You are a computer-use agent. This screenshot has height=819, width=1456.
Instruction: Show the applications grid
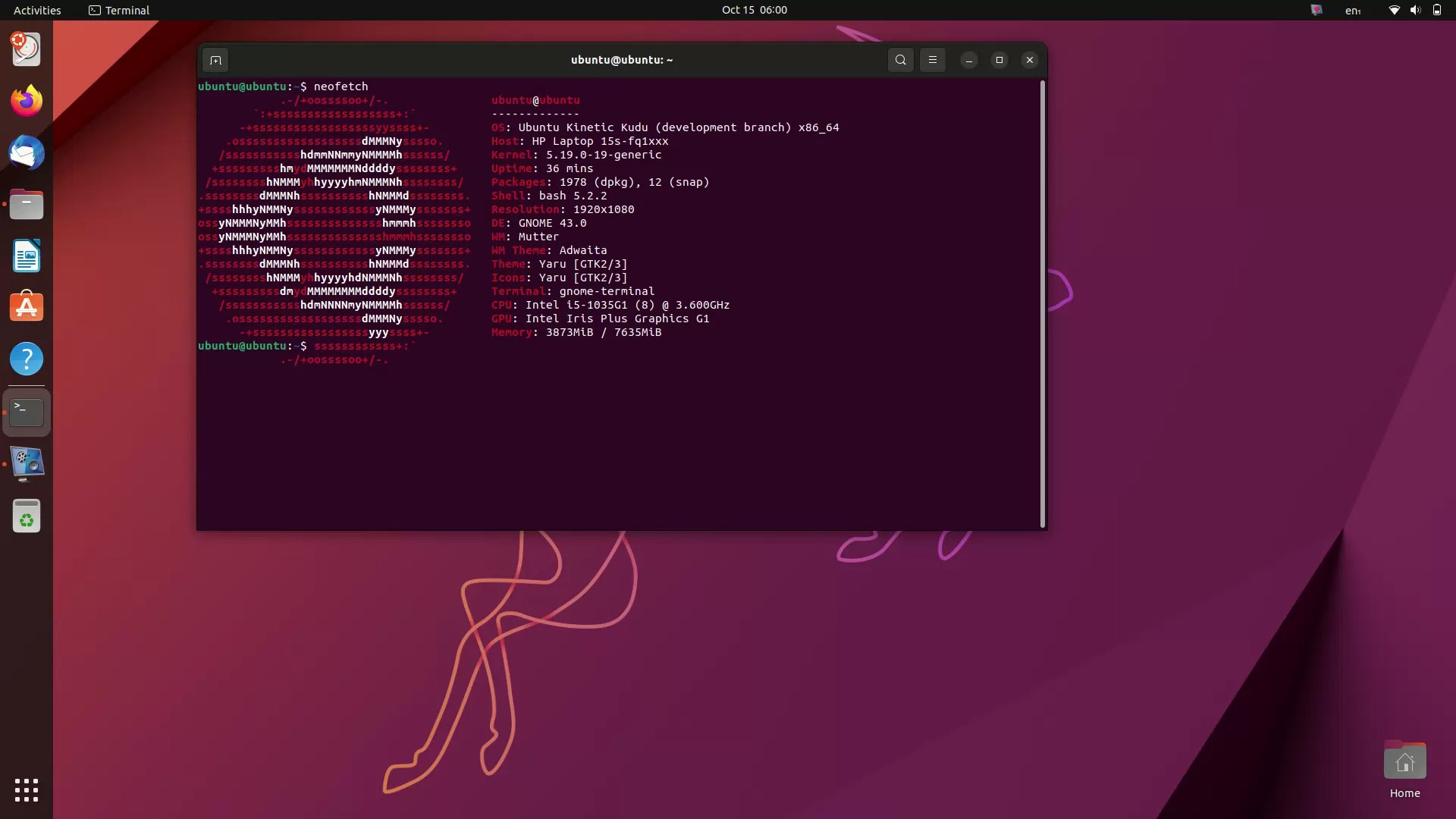pos(27,790)
